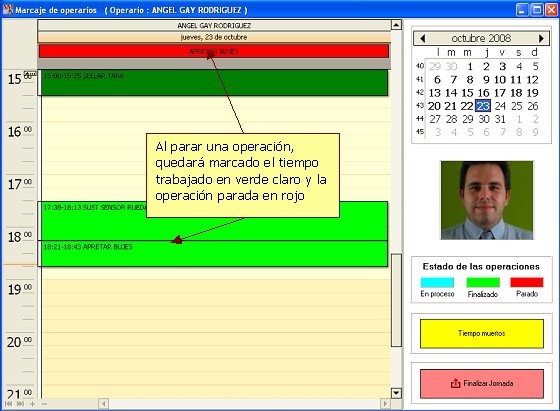The image size is (560, 411).
Task: Click the Finalizar Jornada button
Action: 482,384
